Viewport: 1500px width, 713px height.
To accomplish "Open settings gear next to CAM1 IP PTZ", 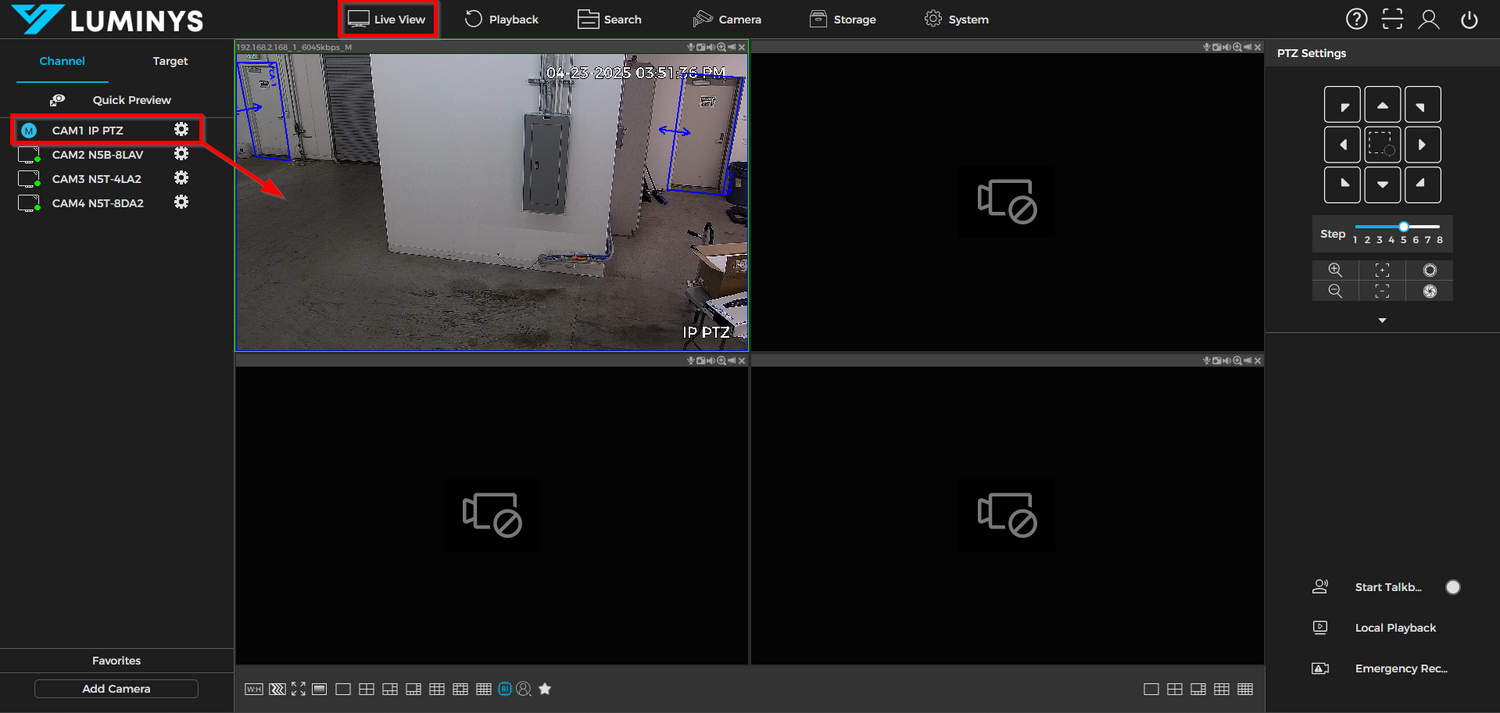I will click(x=181, y=129).
